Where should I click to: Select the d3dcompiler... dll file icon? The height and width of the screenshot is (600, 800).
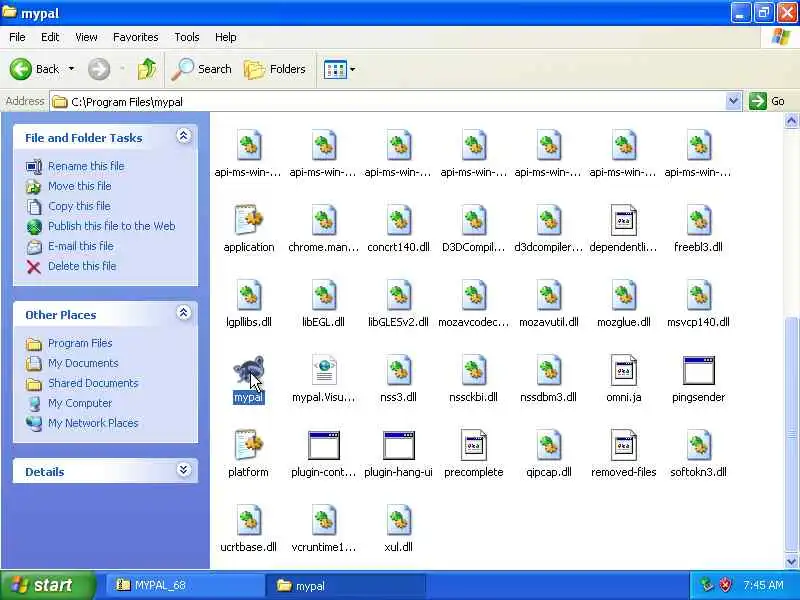point(548,220)
